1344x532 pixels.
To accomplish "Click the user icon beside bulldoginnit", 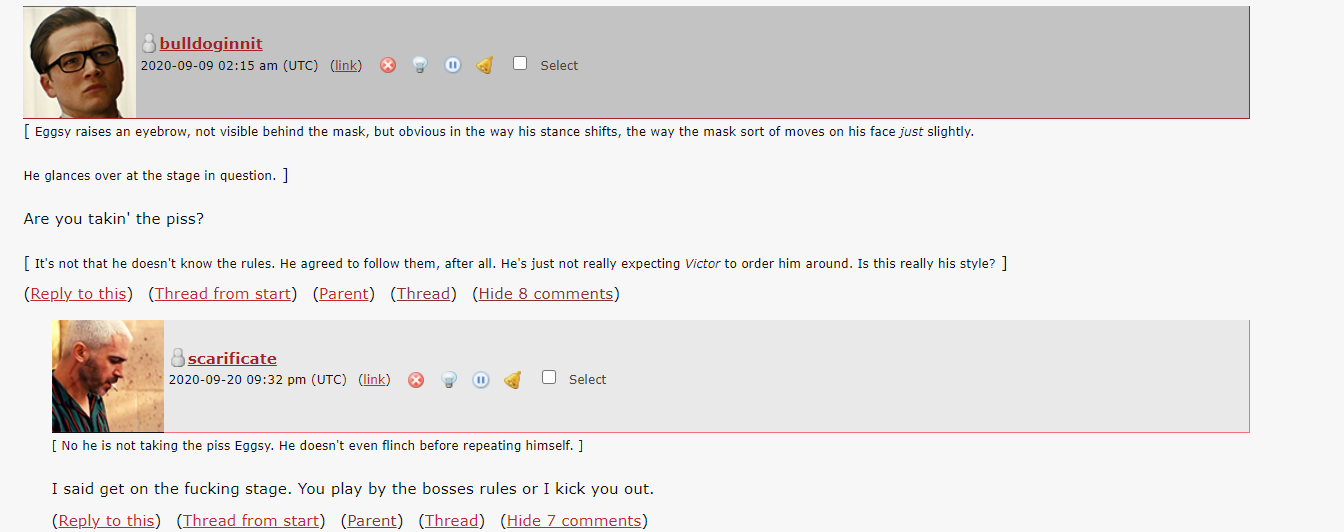I will point(149,43).
